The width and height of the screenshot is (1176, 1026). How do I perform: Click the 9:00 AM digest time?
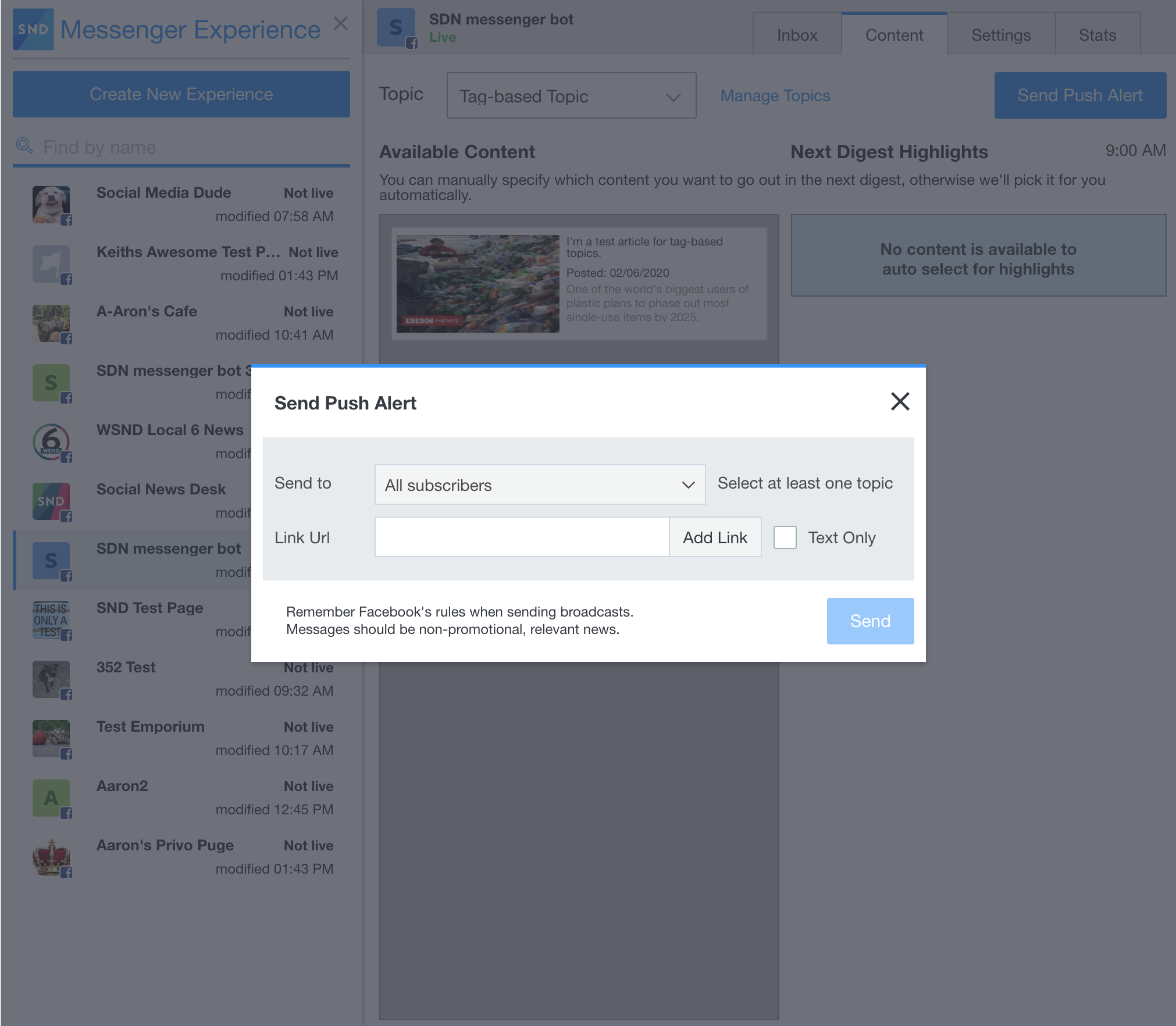1135,151
